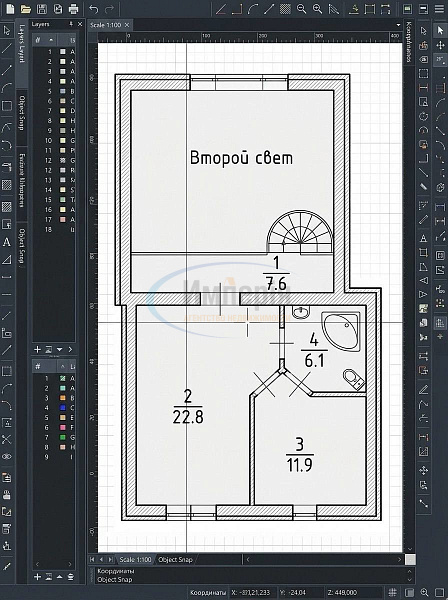Select the hatch pattern tool in top toolbar
Image resolution: width=448 pixels, height=600 pixels.
[285, 9]
